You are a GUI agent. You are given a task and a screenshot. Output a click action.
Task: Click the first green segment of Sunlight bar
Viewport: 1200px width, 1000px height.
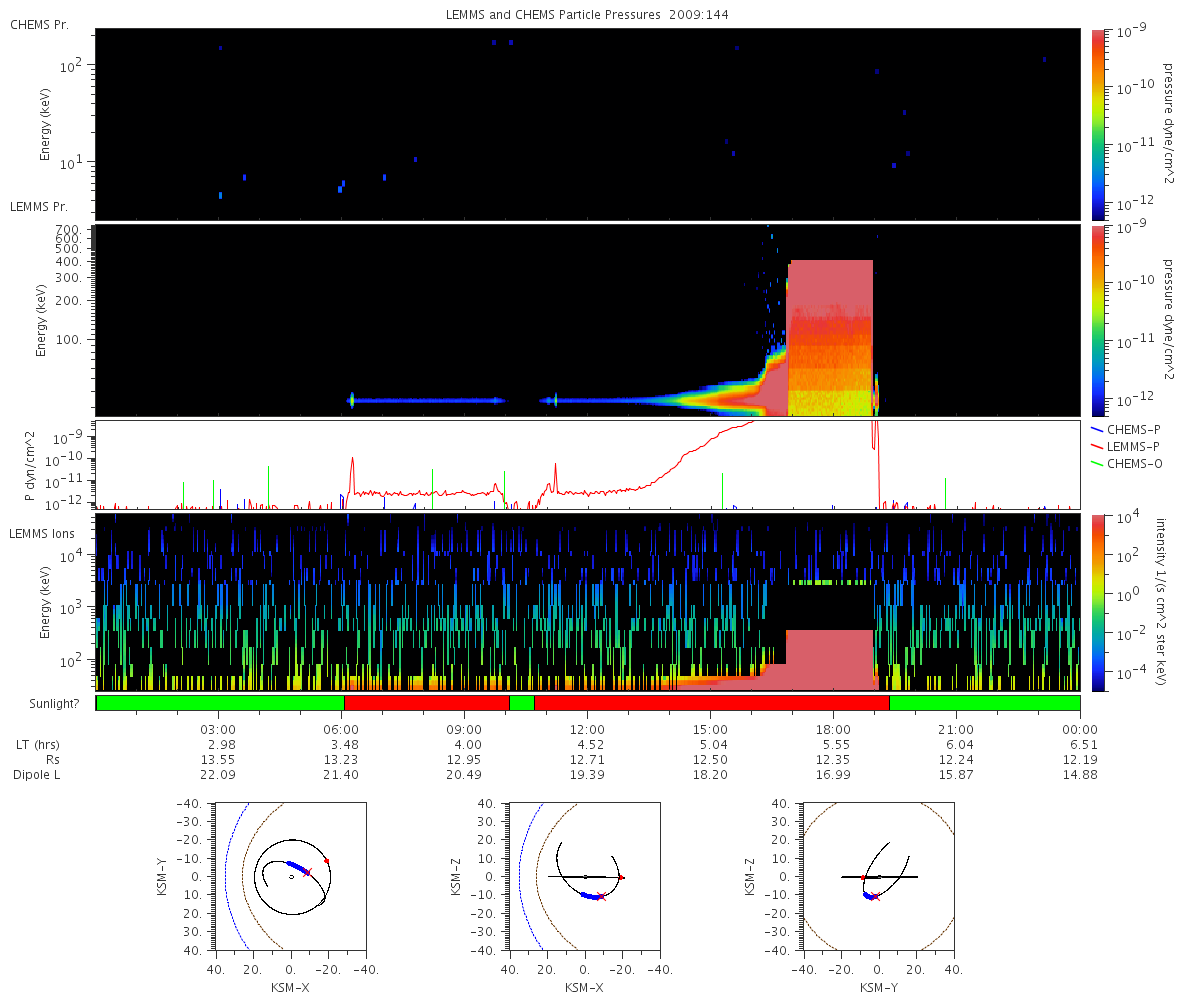coord(220,703)
